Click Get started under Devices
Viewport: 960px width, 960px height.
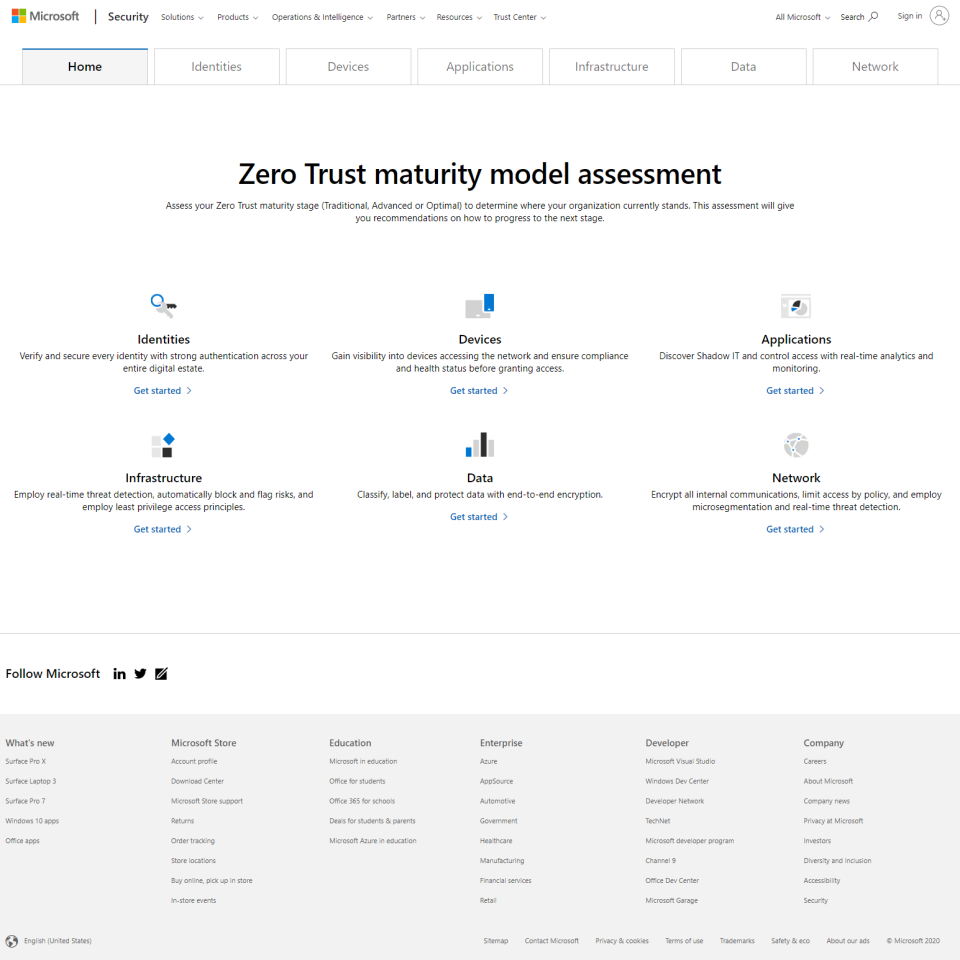click(x=479, y=391)
